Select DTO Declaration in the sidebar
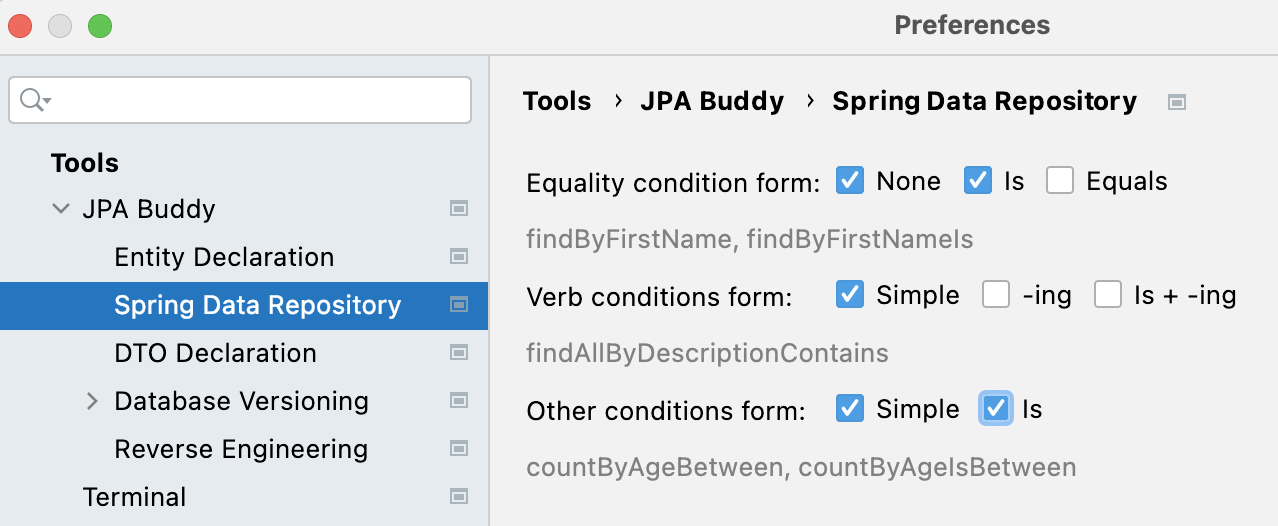The height and width of the screenshot is (526, 1278). tap(215, 353)
